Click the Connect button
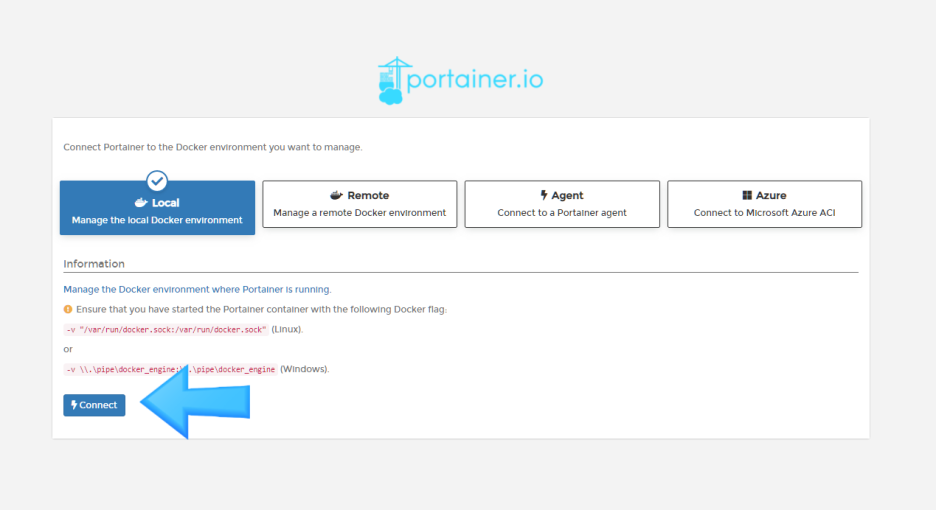 (x=94, y=405)
